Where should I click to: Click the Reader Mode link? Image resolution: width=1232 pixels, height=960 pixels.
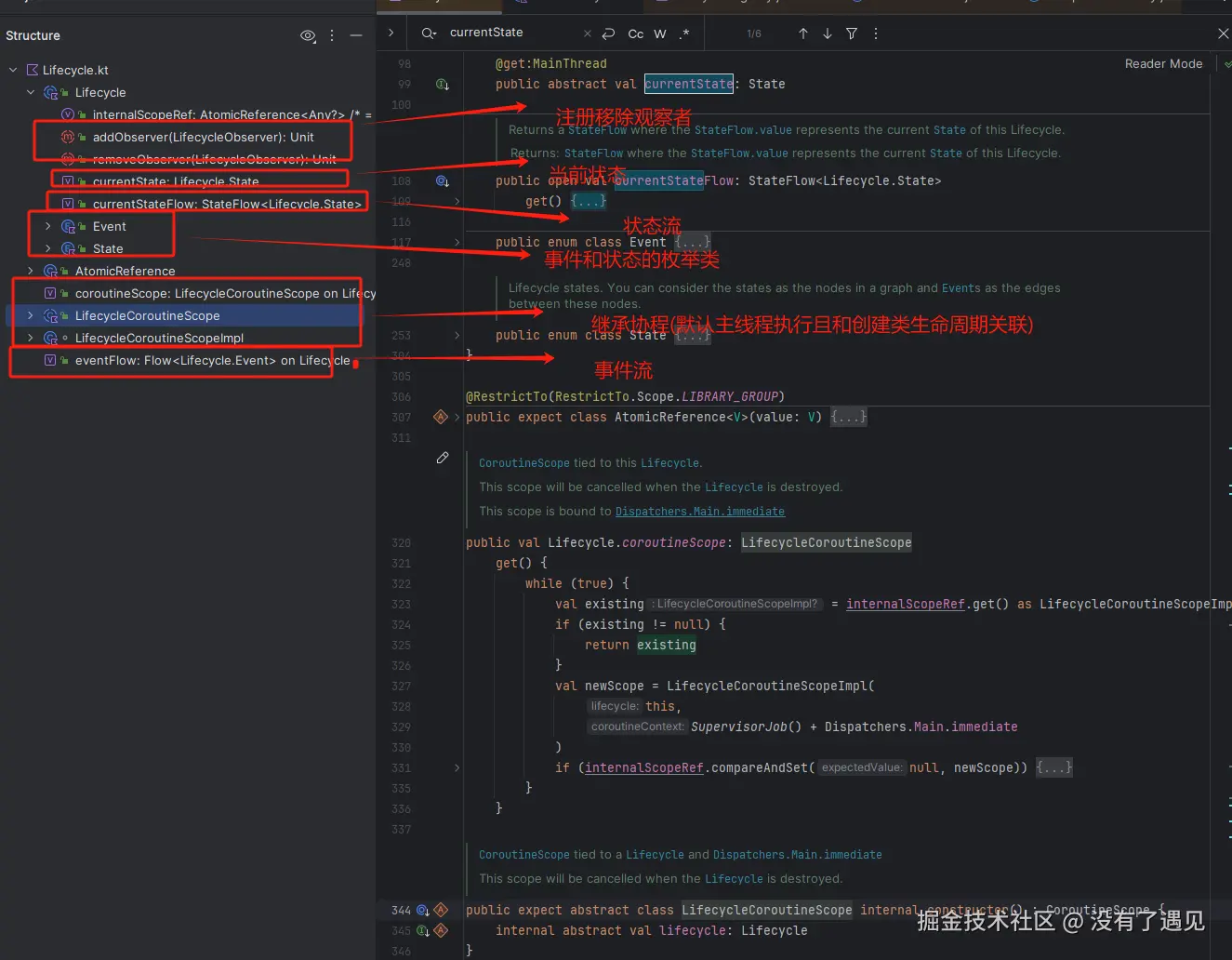click(x=1163, y=64)
